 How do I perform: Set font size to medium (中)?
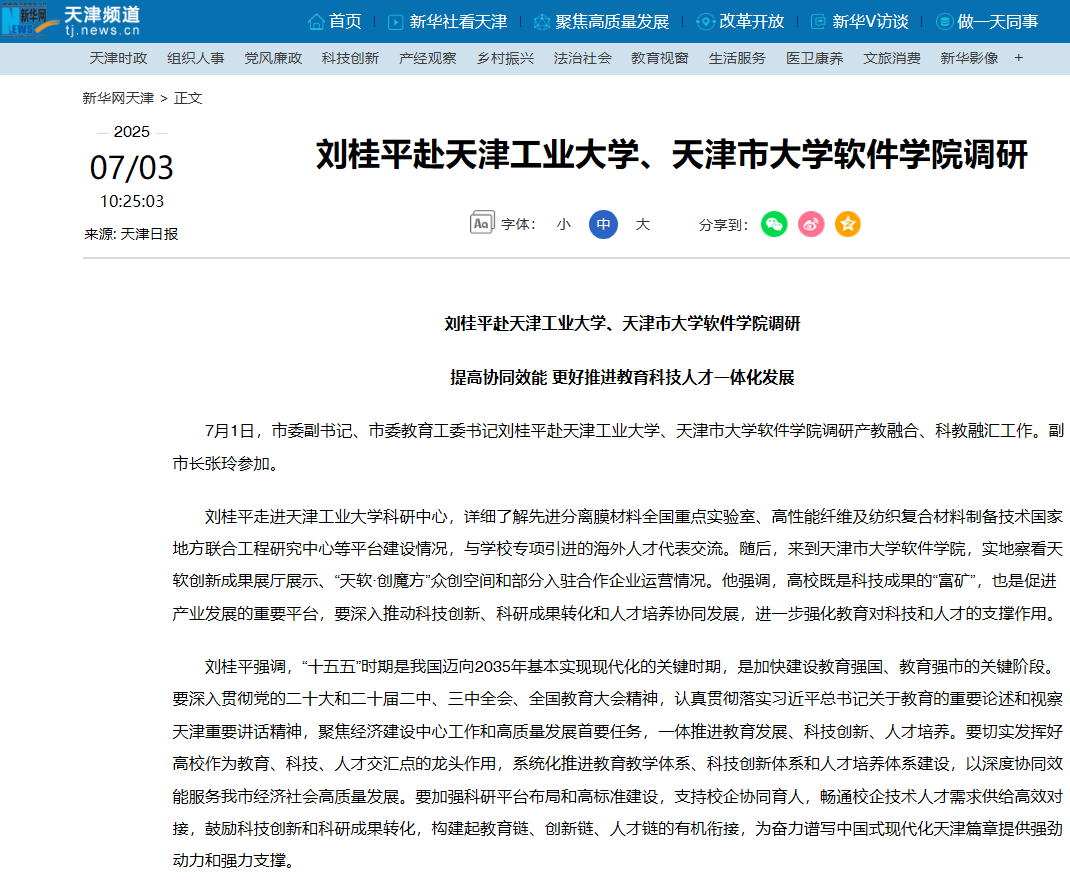click(603, 224)
